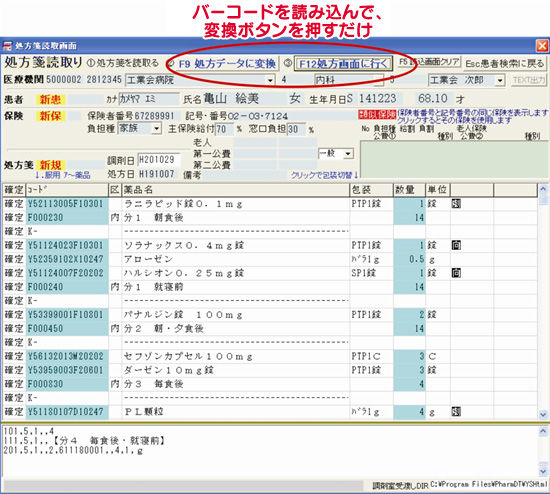Open the 工業会 次郎 doctor dropdown
550x494 pixels.
coord(500,81)
